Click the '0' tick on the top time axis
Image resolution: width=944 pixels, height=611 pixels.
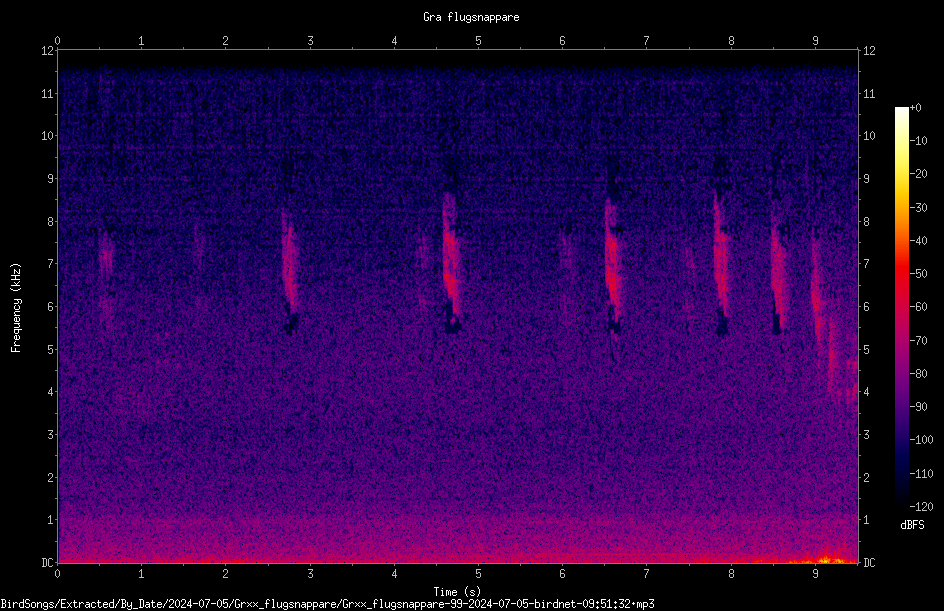(x=57, y=41)
